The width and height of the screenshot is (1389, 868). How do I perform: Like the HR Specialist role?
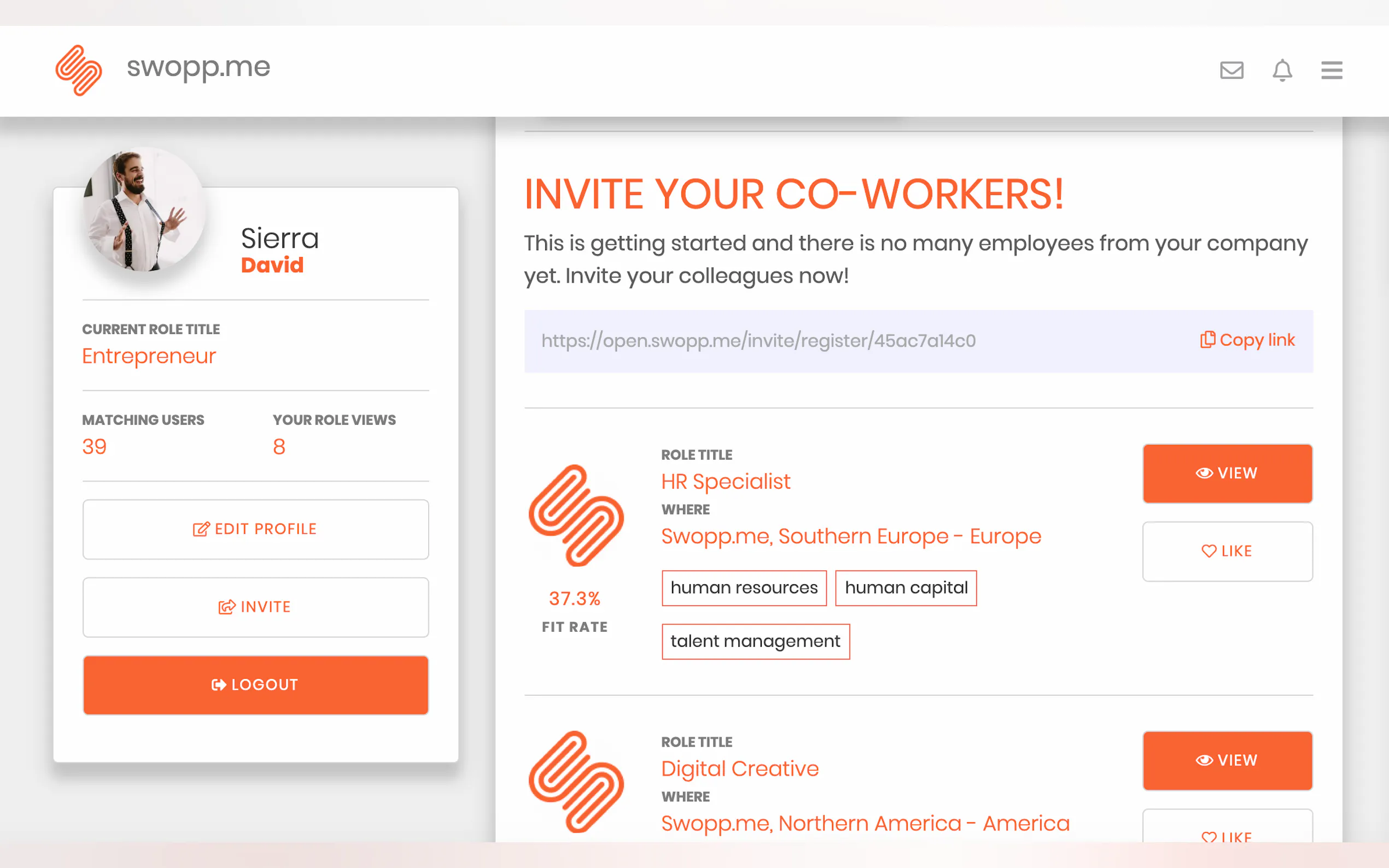(1227, 551)
